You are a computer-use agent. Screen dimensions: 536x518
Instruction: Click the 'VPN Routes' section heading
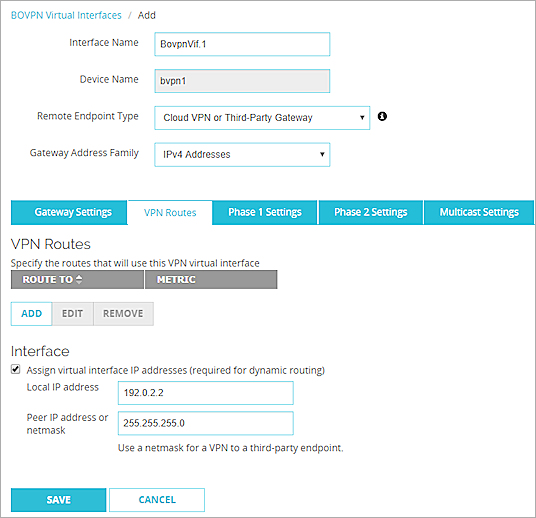tap(51, 244)
